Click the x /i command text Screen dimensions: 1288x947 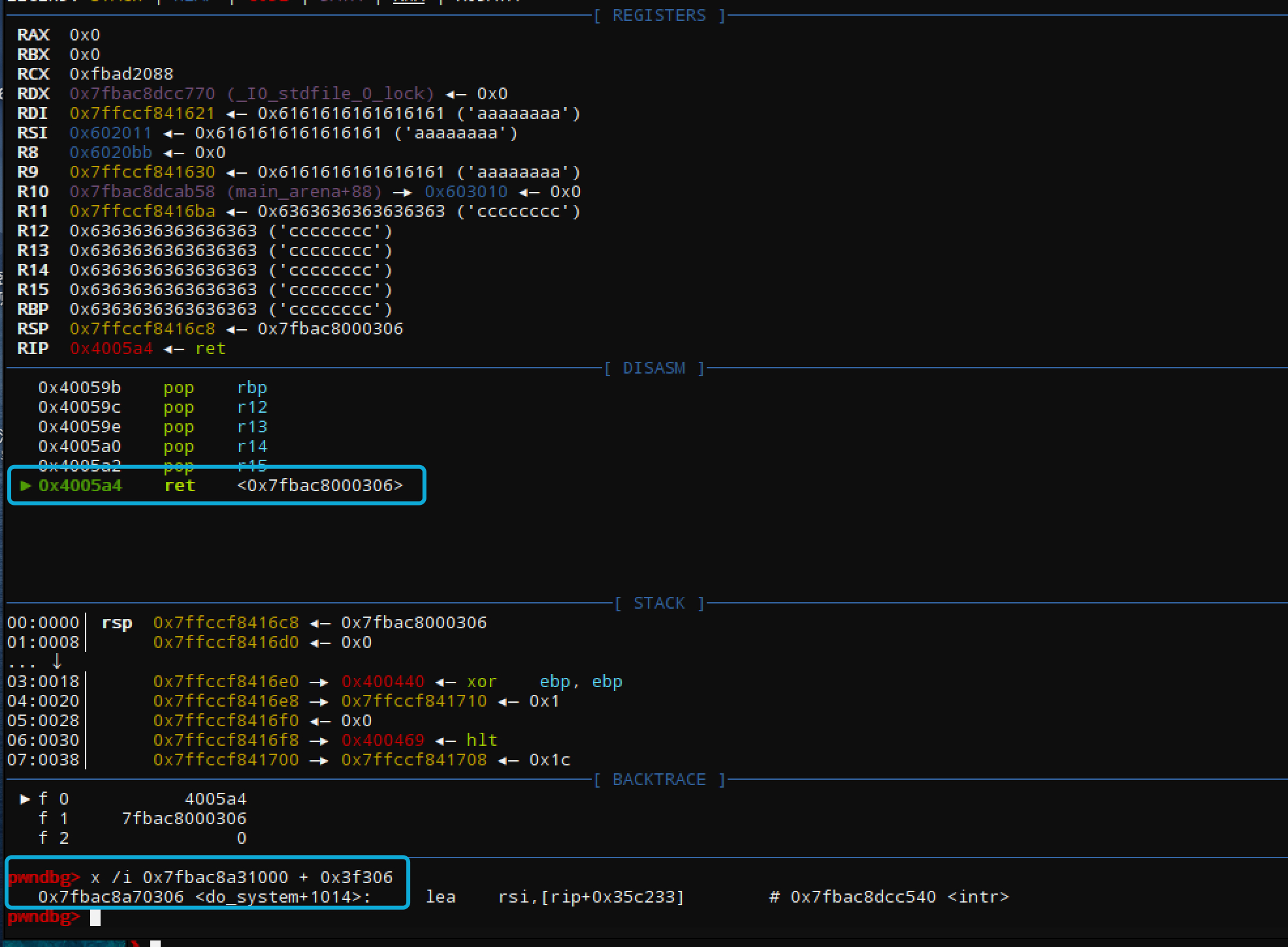tap(242, 877)
